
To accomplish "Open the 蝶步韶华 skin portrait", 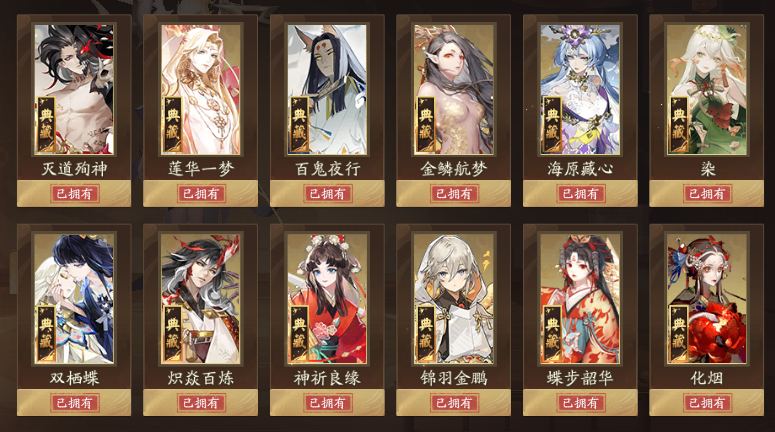I will click(x=580, y=299).
